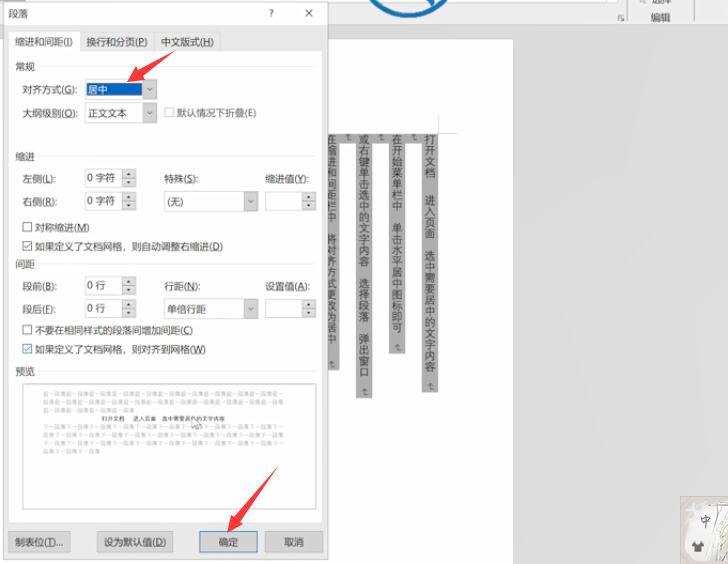Open the dialog help question mark
This screenshot has height=564, width=728.
point(271,13)
